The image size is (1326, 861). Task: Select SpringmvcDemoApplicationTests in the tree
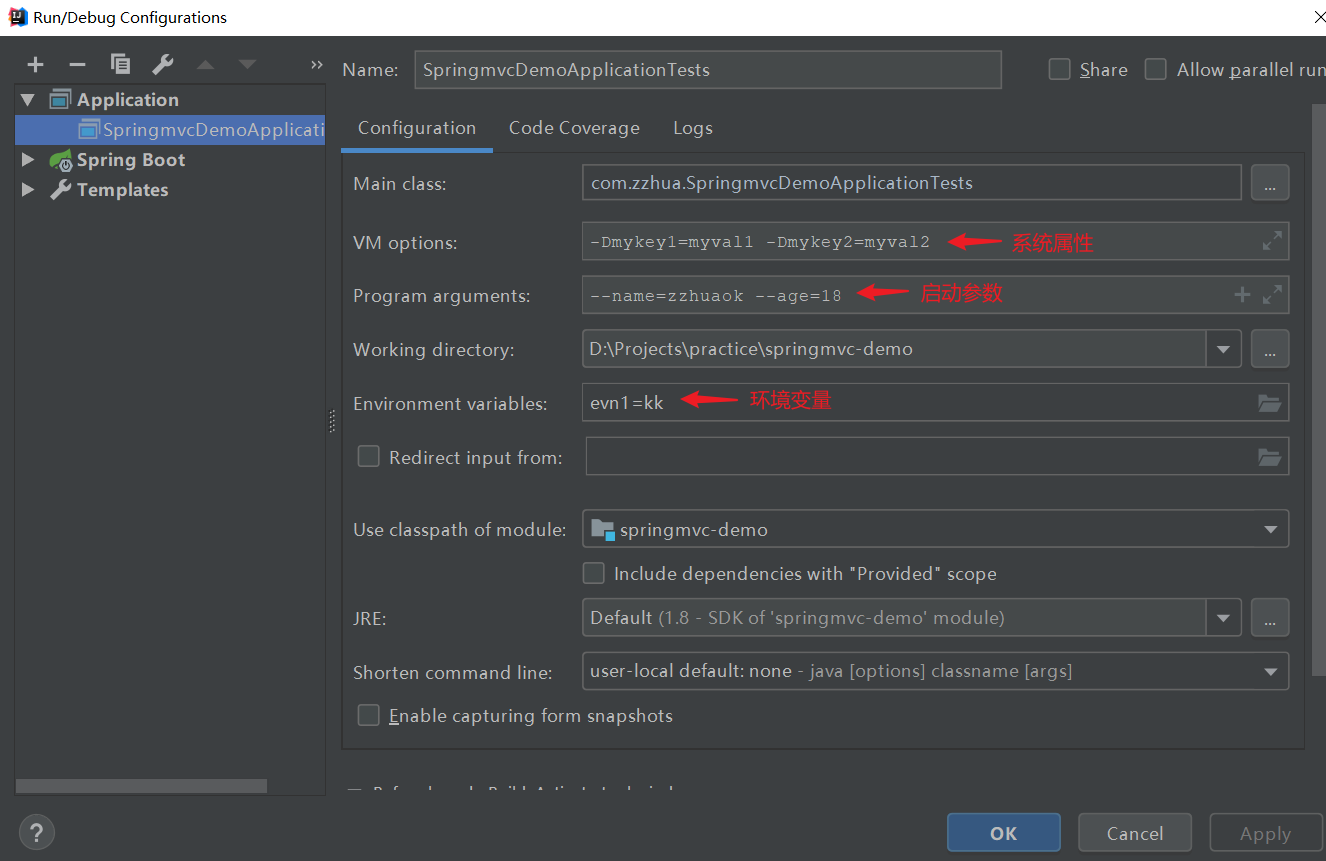[170, 130]
